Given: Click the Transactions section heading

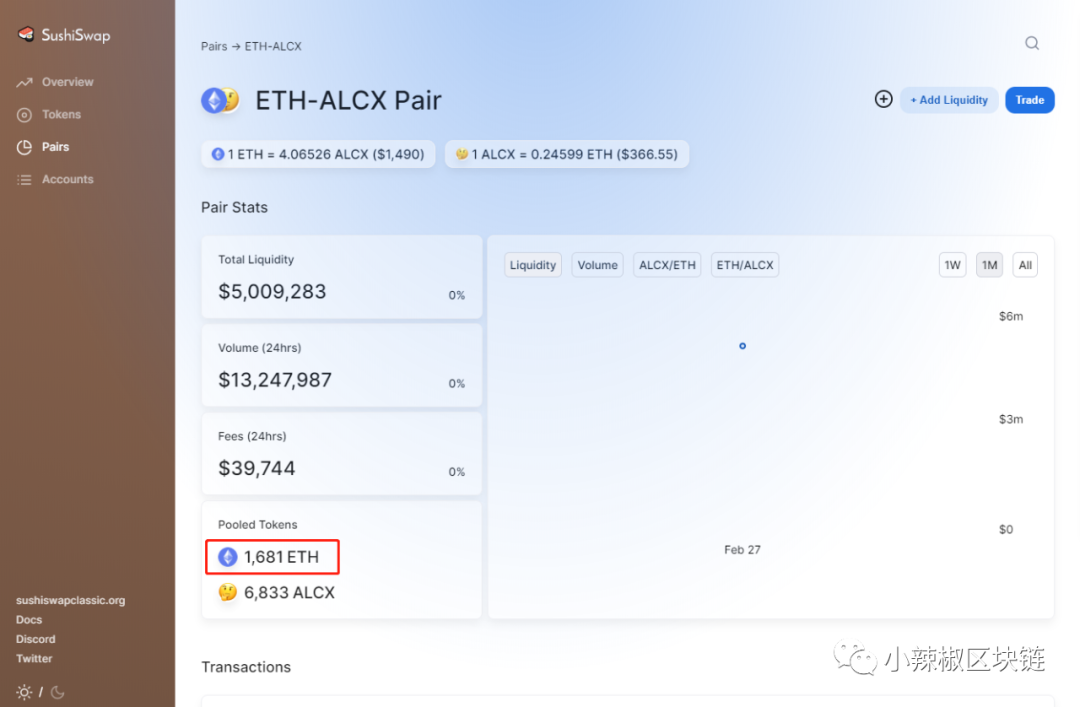Looking at the screenshot, I should coord(246,667).
